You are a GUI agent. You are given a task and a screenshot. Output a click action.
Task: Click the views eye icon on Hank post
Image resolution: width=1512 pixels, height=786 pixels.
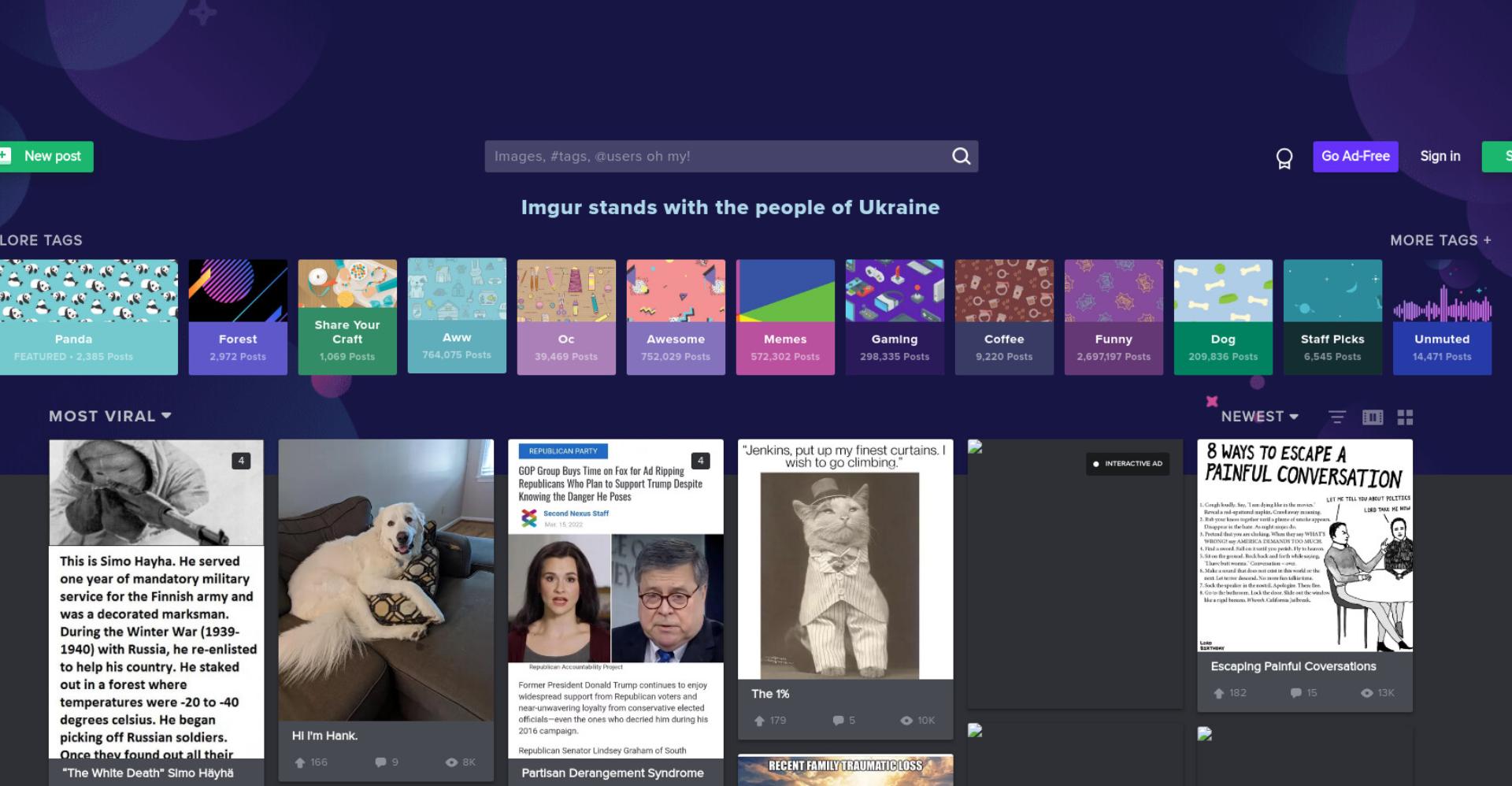pyautogui.click(x=451, y=762)
